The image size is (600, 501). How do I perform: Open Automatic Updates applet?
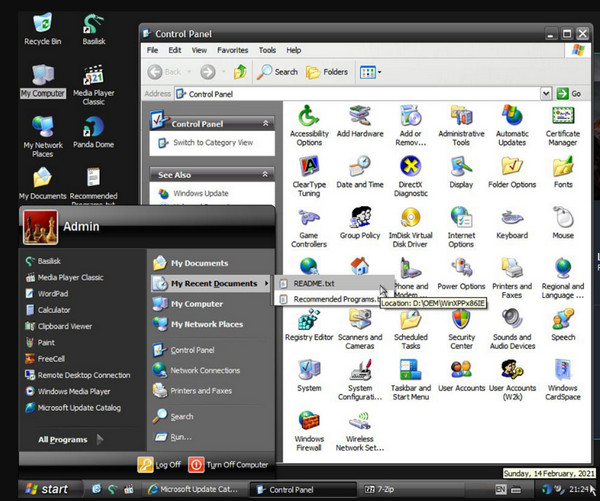pyautogui.click(x=512, y=125)
